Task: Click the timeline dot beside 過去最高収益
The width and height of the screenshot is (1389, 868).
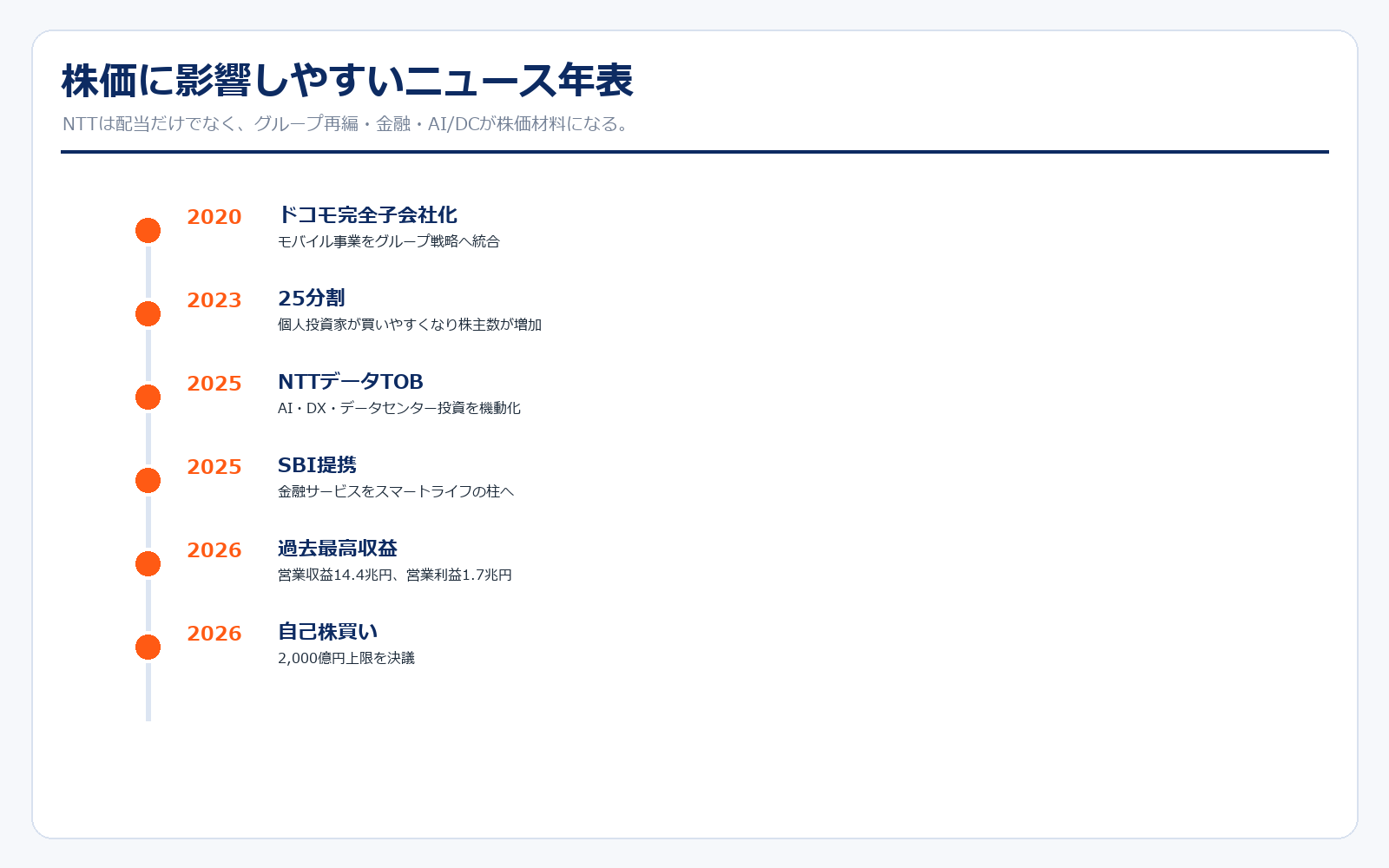Action: tap(148, 564)
